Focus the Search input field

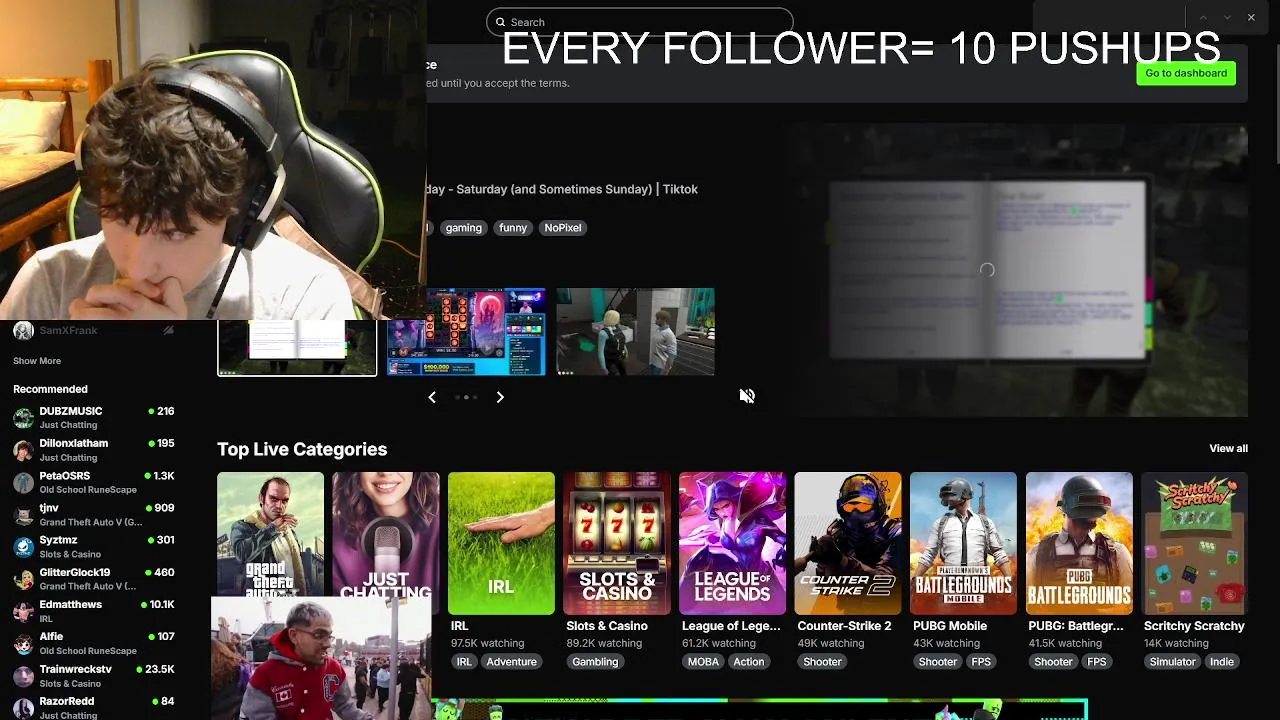click(x=640, y=22)
